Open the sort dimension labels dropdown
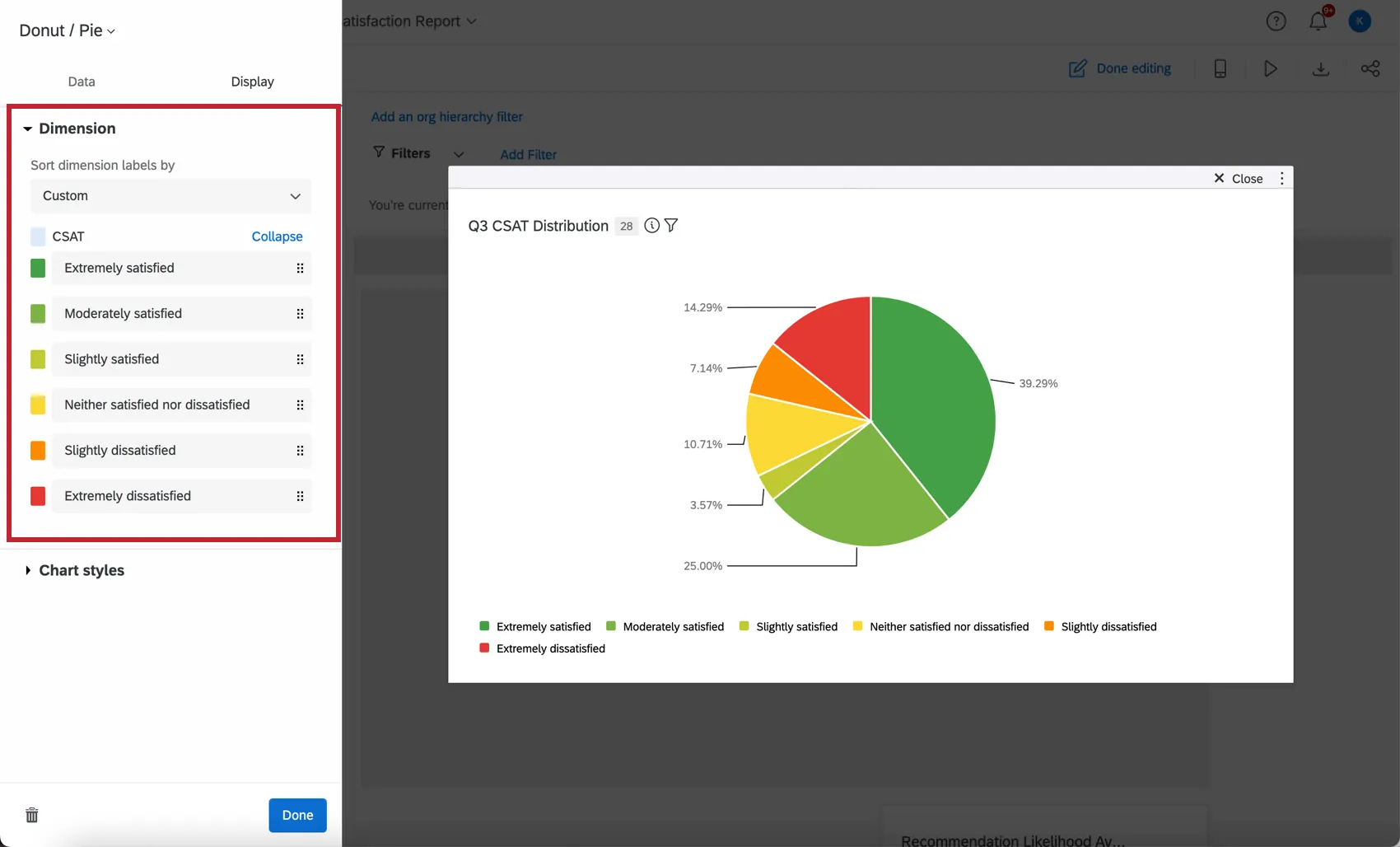Screen dimensions: 1400x847 (170, 196)
